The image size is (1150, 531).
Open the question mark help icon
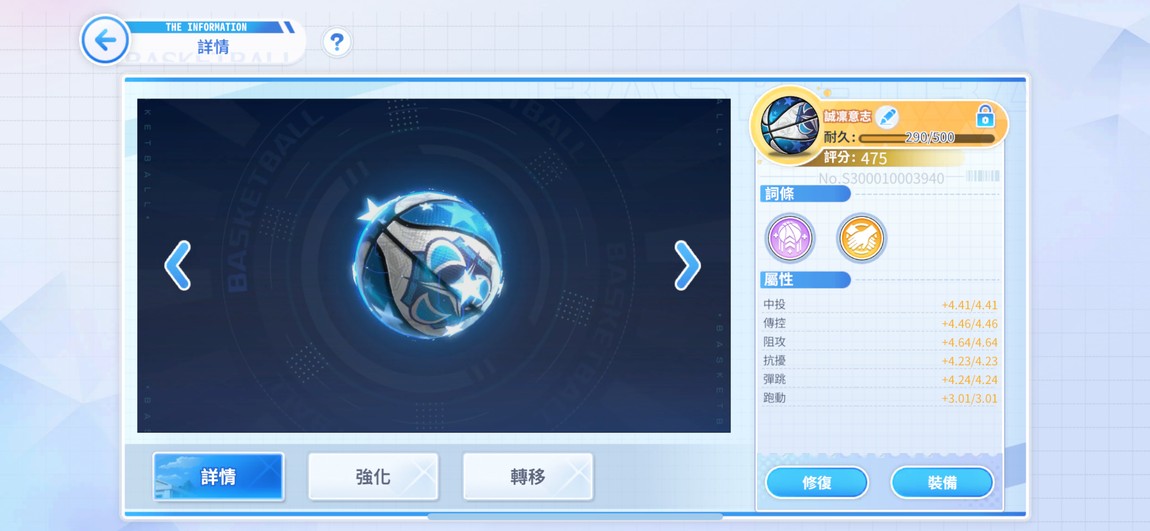click(337, 43)
